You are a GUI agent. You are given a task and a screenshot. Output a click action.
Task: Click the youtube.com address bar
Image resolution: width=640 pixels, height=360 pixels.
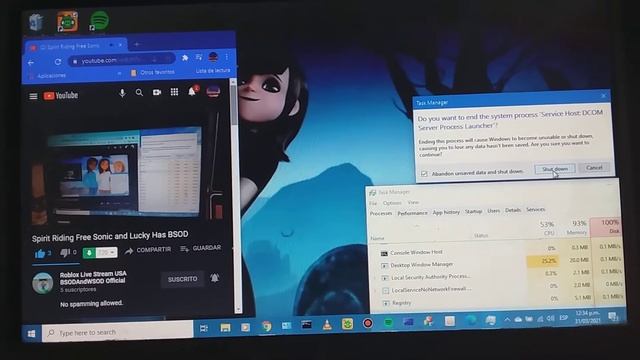[121, 60]
